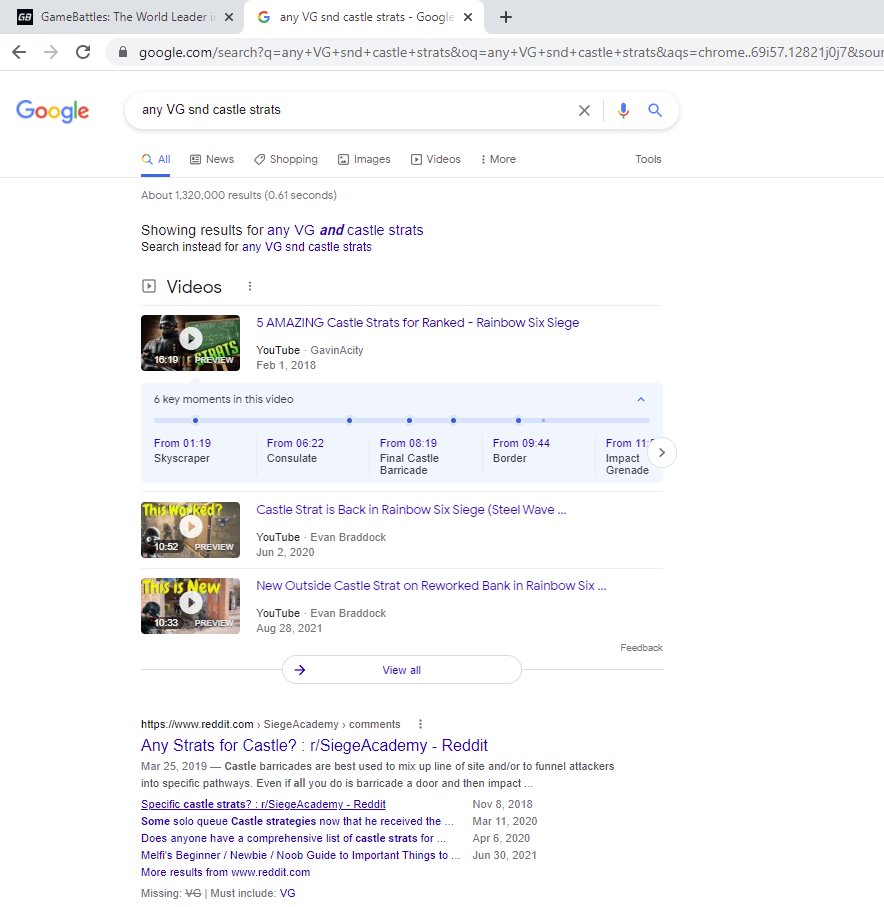
Task: Play 'This Worked?' video thumbnail
Action: click(x=190, y=529)
